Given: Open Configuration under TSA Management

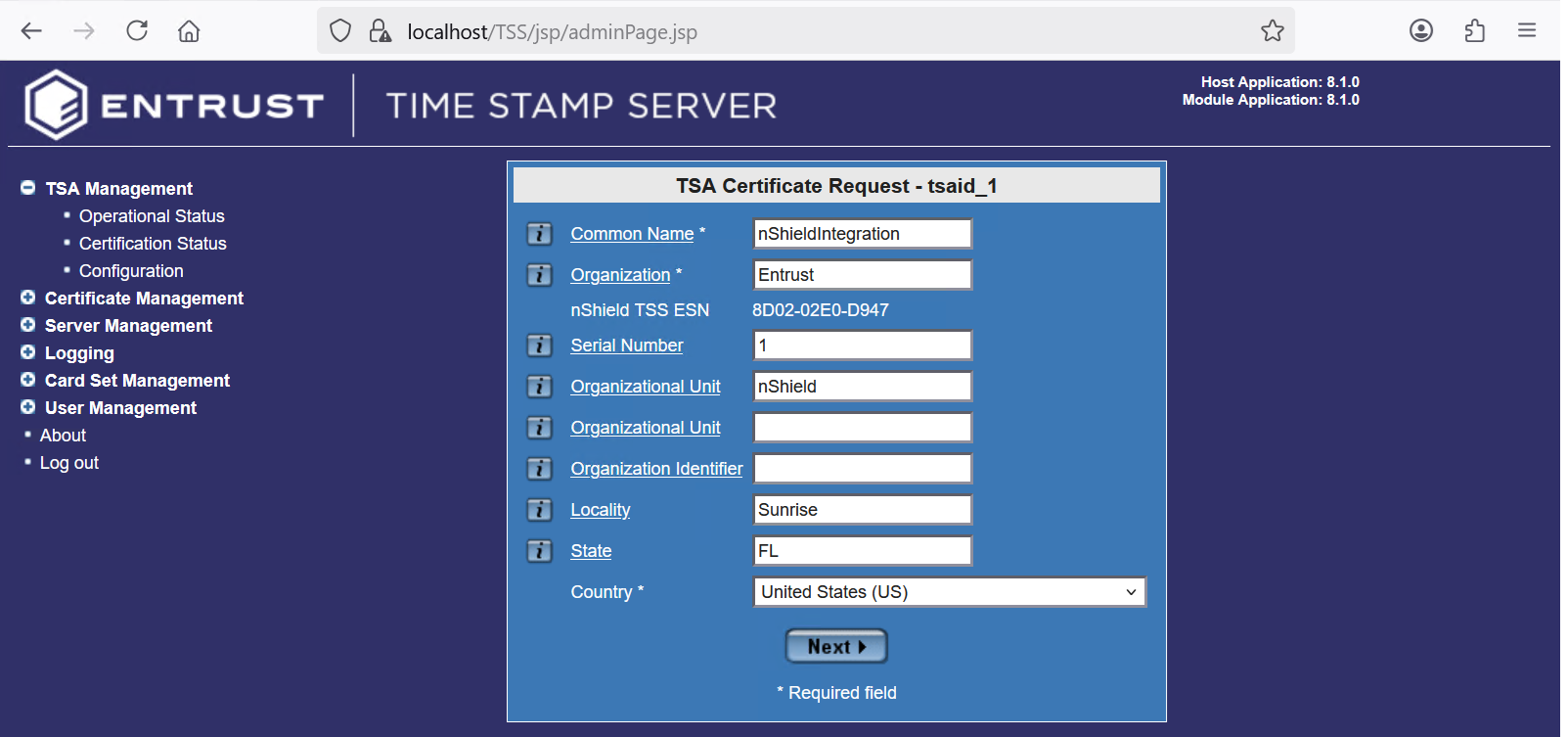Looking at the screenshot, I should pos(131,271).
